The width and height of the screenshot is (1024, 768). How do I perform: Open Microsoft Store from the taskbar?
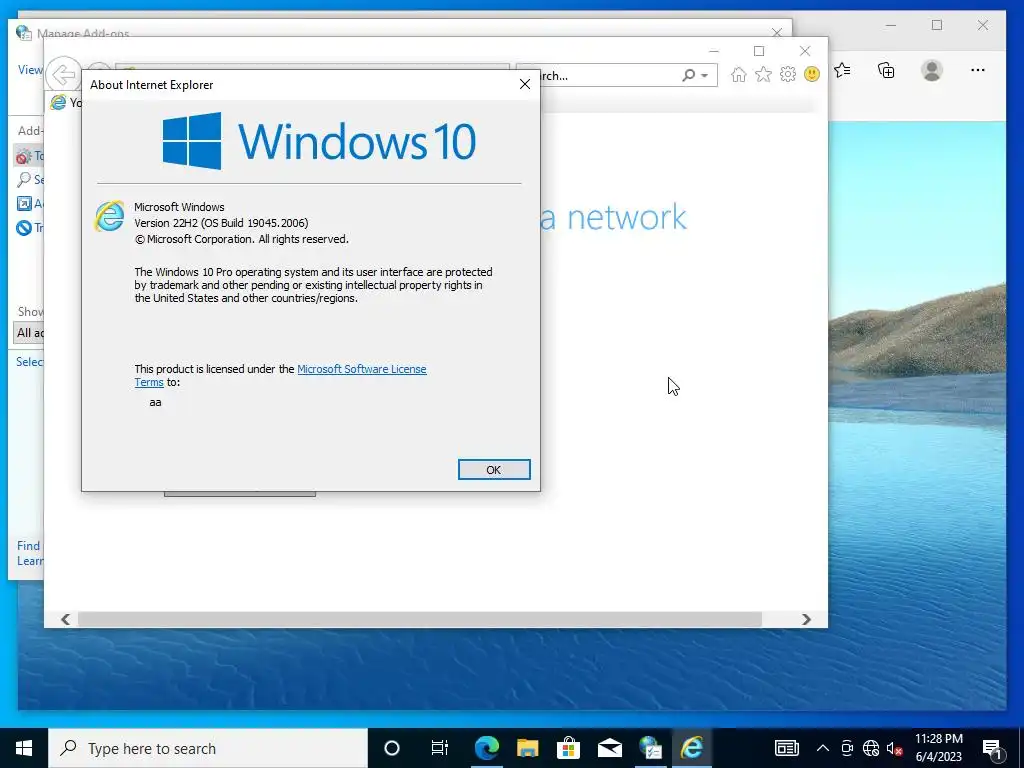click(569, 748)
